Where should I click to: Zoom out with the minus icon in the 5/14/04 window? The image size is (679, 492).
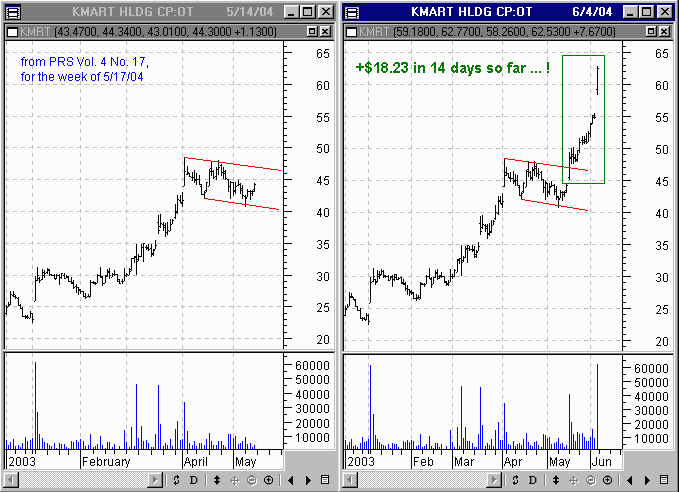click(x=252, y=480)
